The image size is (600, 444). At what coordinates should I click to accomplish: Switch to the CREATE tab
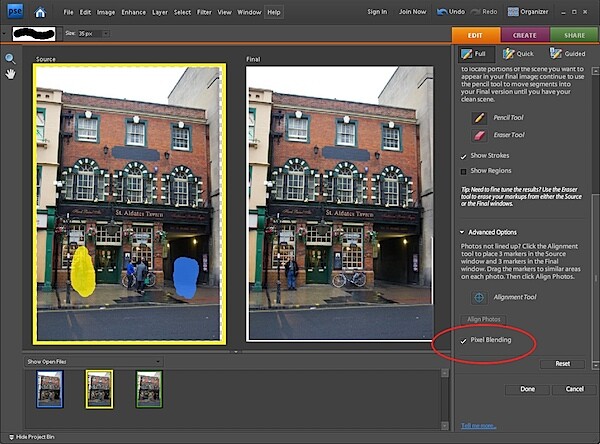click(525, 35)
